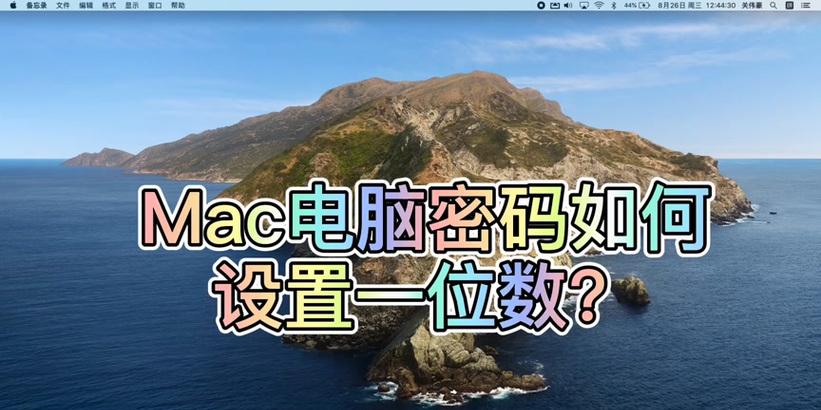Open the 窗口 menu
Viewport: 821px width, 410px height.
click(155, 5)
